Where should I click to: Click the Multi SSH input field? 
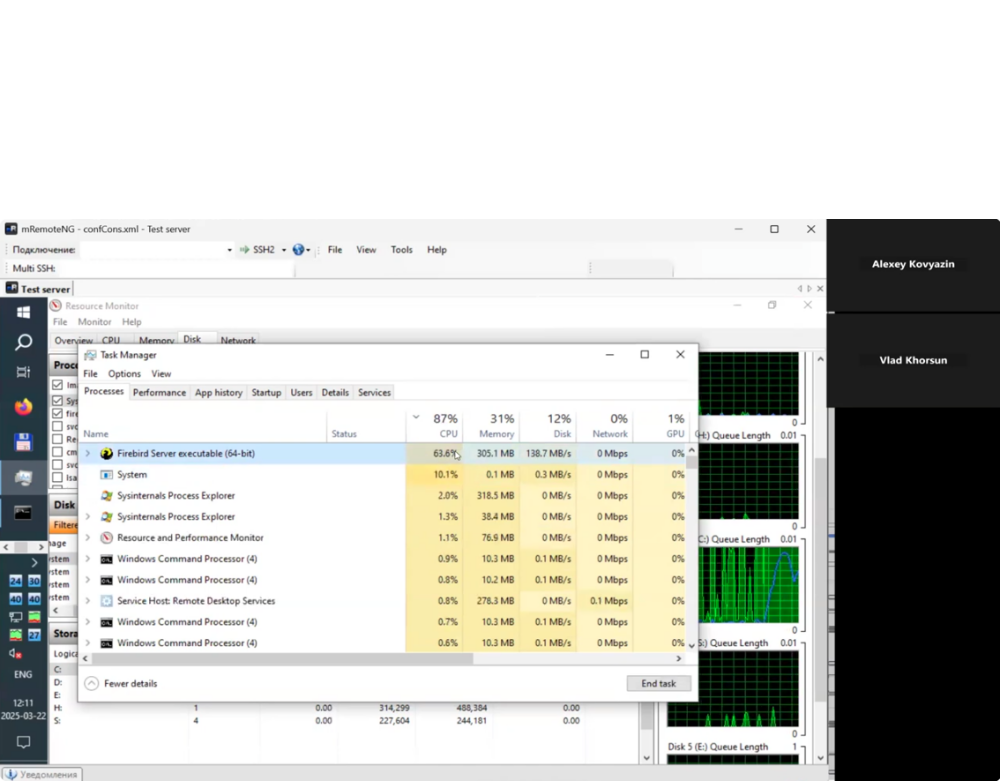[x=175, y=268]
